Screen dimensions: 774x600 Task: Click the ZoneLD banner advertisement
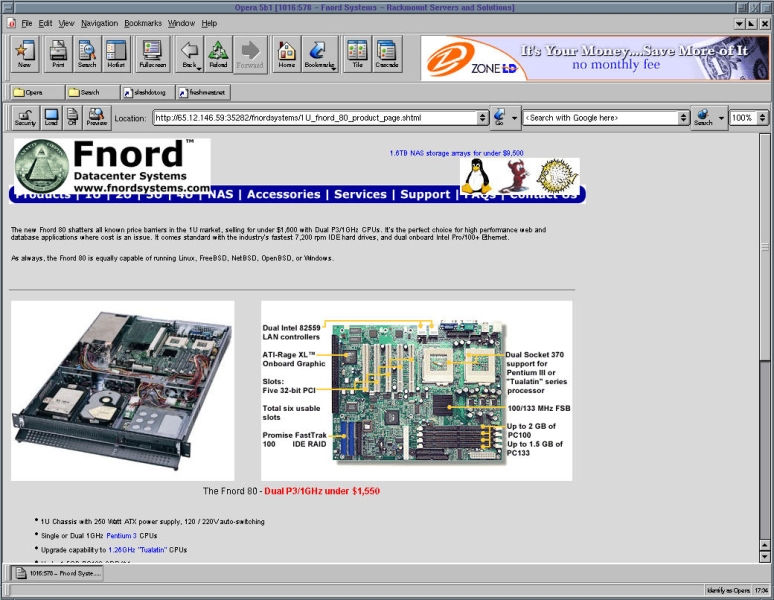click(594, 58)
